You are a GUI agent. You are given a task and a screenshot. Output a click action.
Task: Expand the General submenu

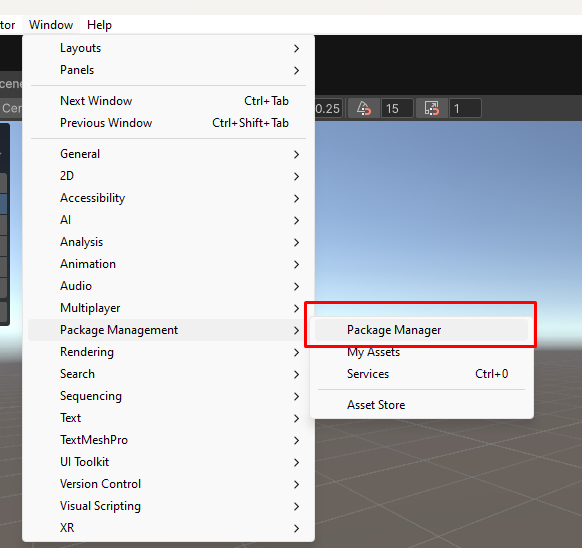(168, 154)
